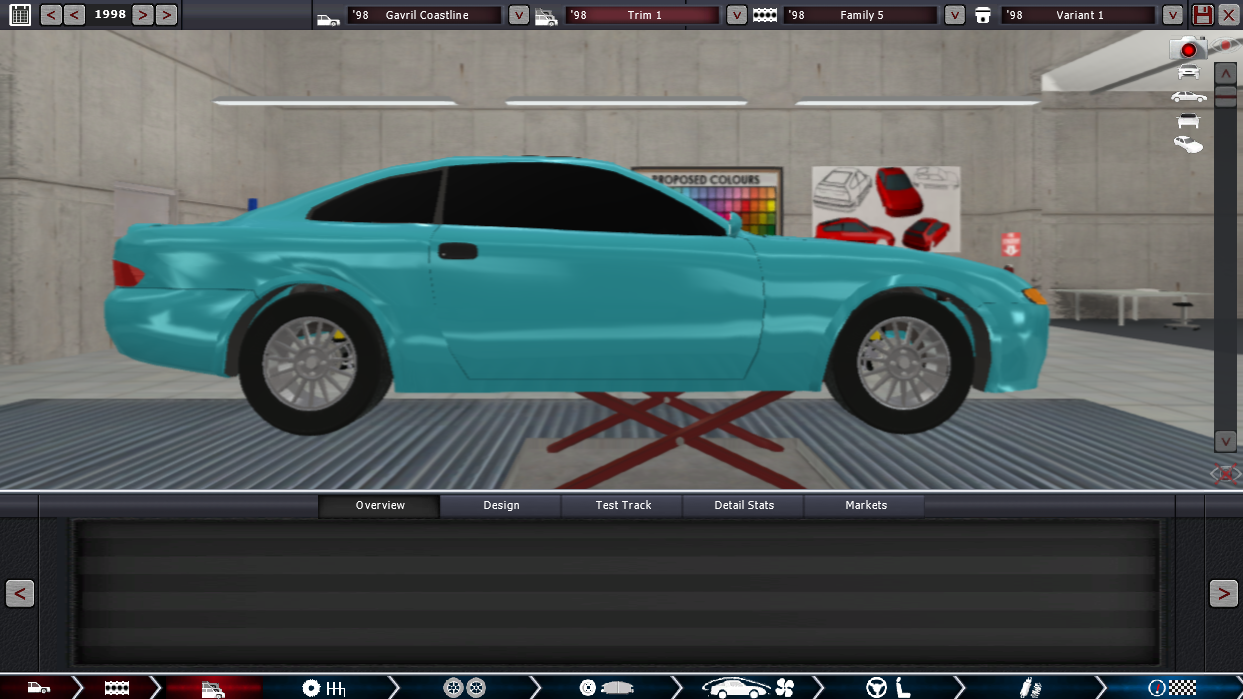Click the faint red icon below the scrollbar

tap(1225, 474)
